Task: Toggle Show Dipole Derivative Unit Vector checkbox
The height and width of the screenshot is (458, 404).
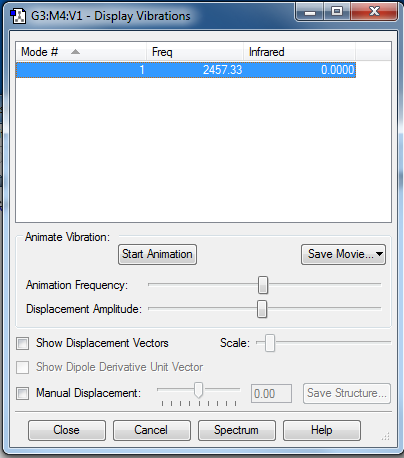Action: coord(23,367)
